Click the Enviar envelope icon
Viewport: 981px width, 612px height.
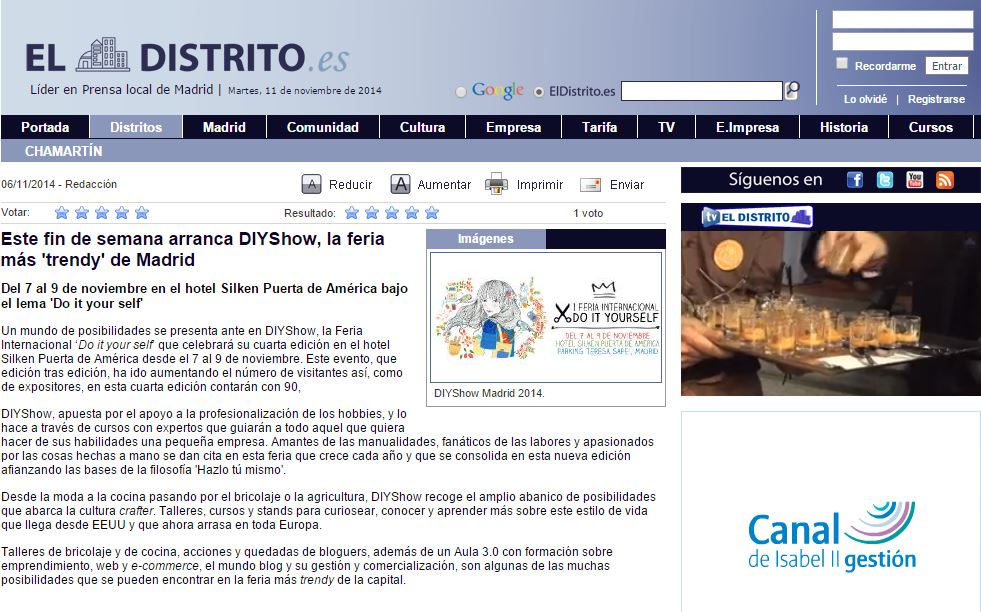click(x=590, y=184)
